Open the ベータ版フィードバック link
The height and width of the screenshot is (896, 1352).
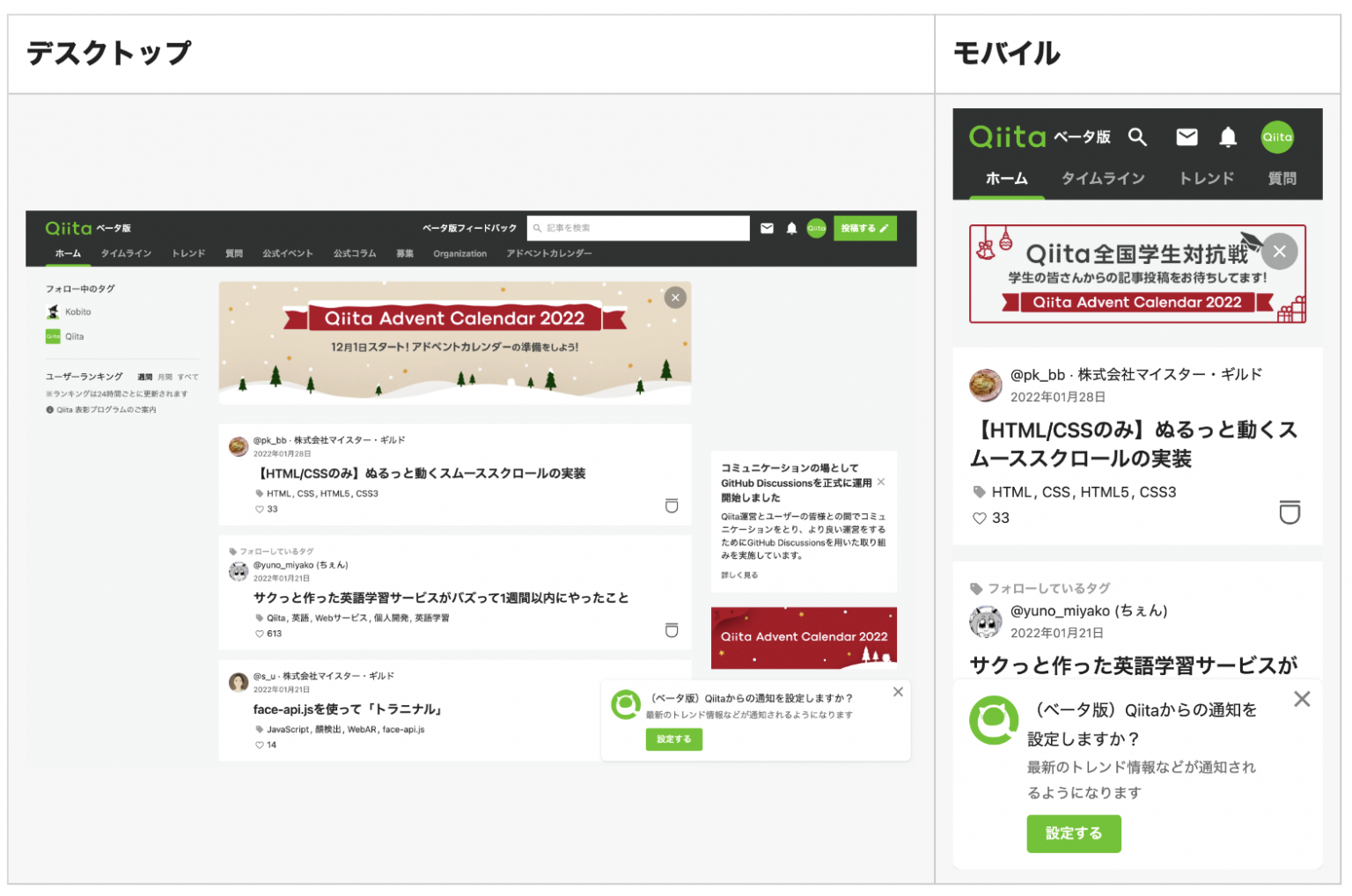[x=472, y=228]
